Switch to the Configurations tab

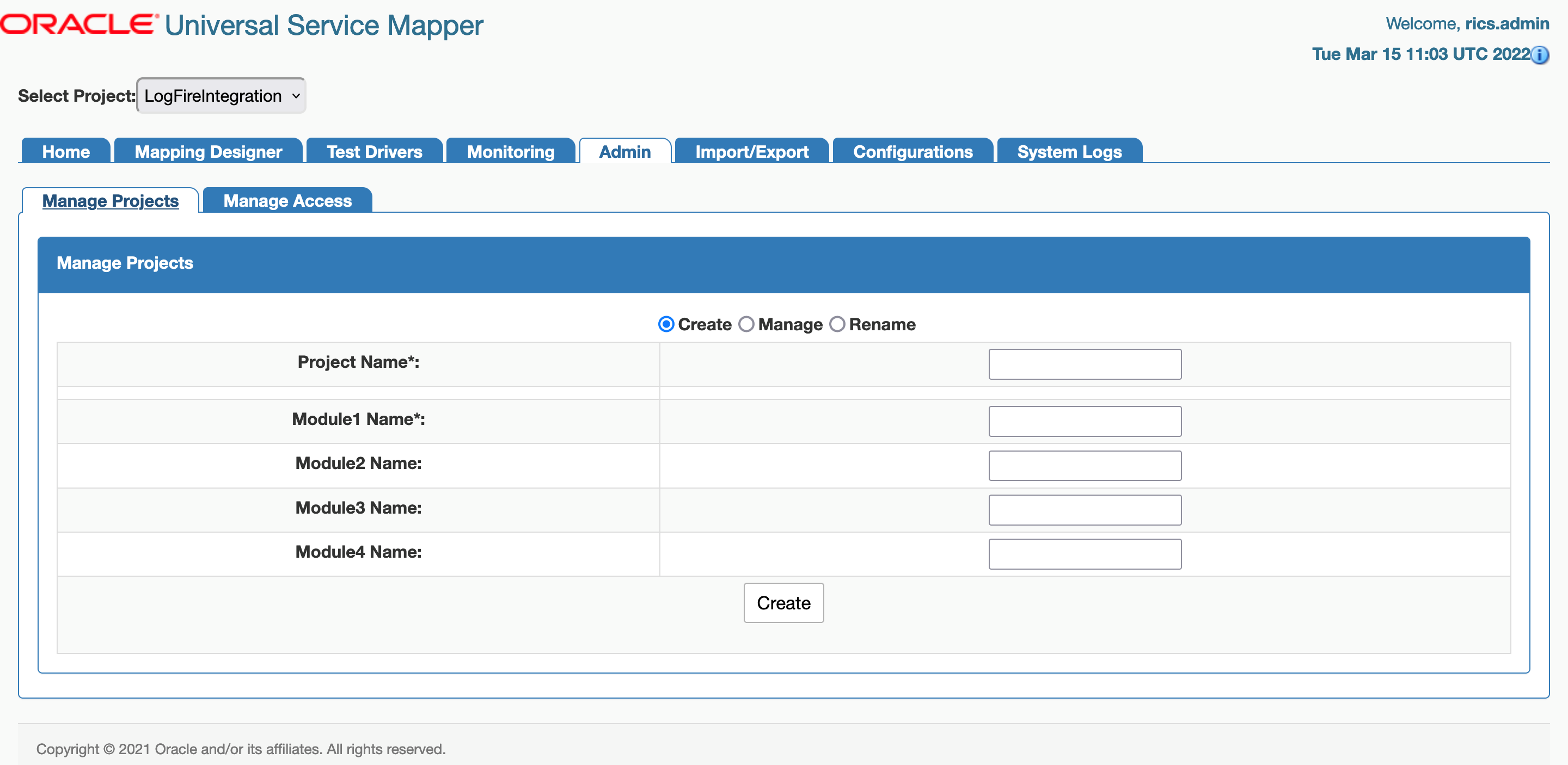[912, 151]
